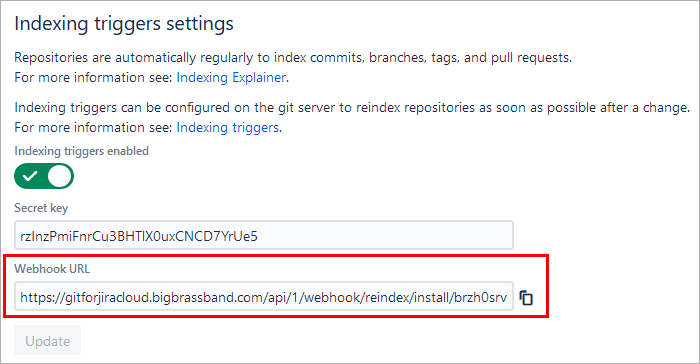Screen dimensions: 700x364
Task: Click the 'Indexing triggers can be configured' sentence
Action: pos(352,108)
